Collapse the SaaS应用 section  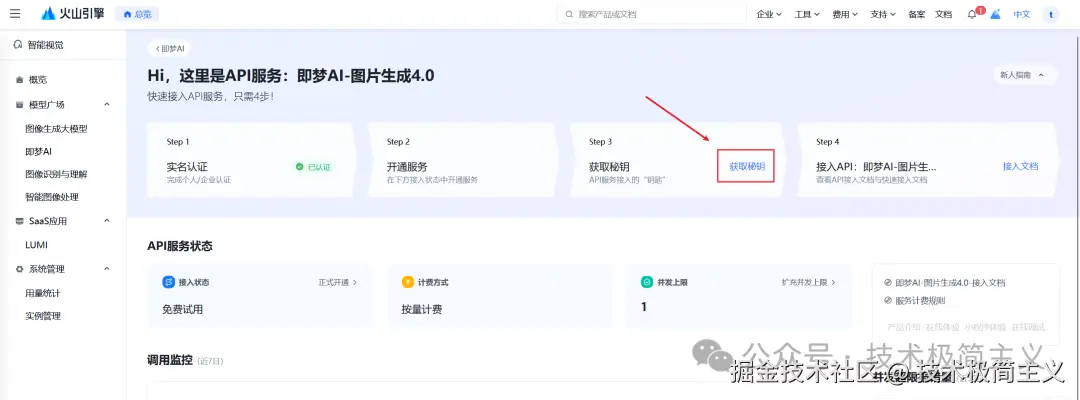(x=107, y=221)
